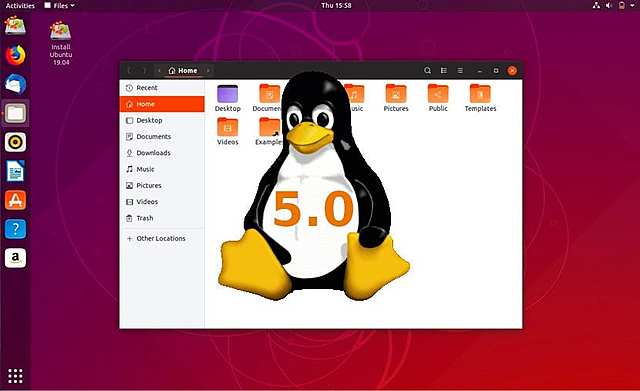The height and width of the screenshot is (391, 640).
Task: Click the volume icon in top bar
Action: click(609, 5)
